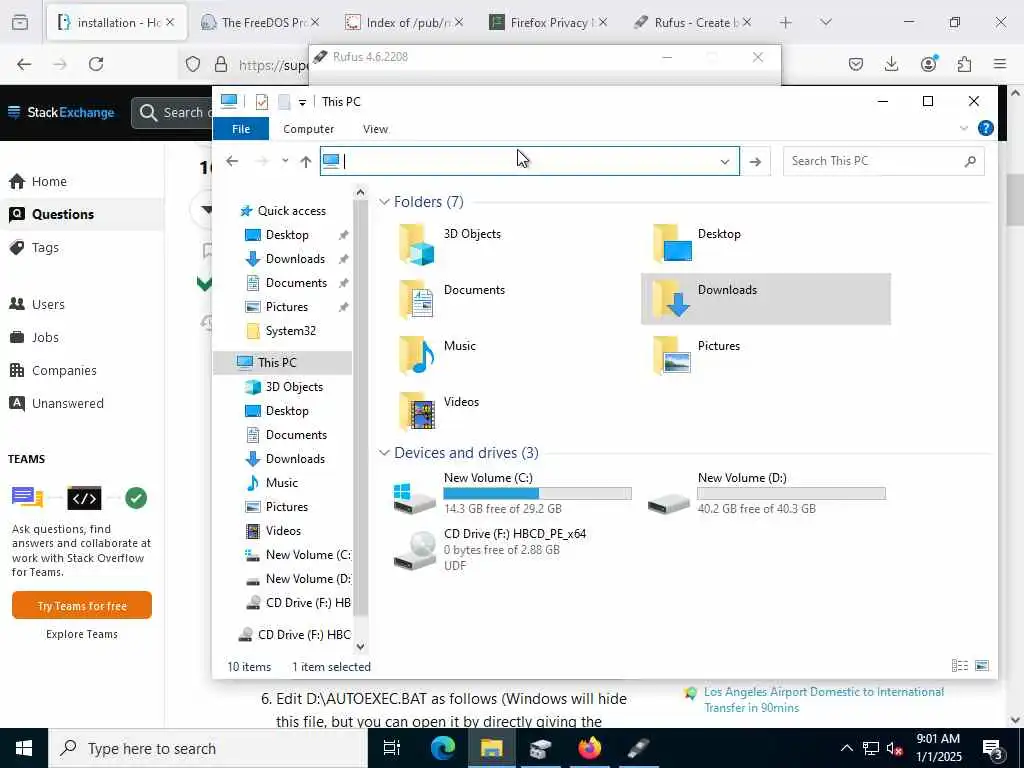Open the Recent locations dropdown arrow

285,161
